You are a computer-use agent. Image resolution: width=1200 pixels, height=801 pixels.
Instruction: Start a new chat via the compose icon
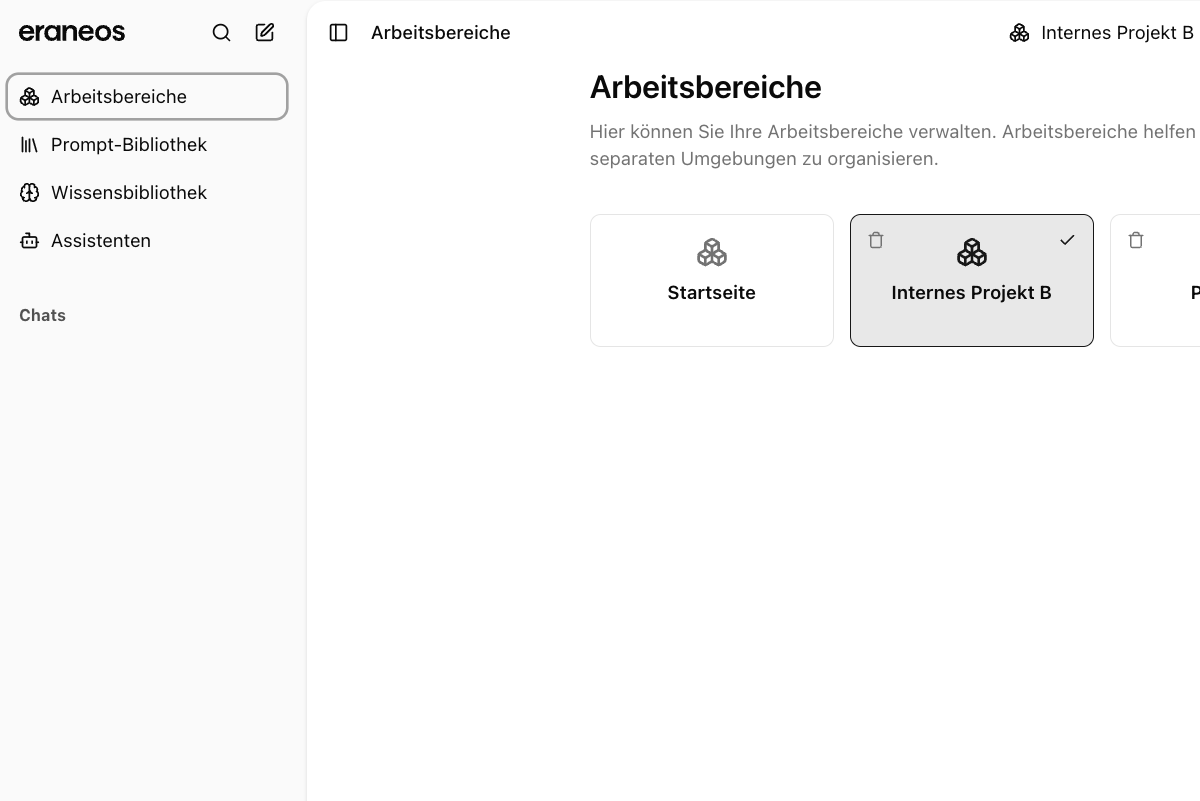(x=264, y=32)
